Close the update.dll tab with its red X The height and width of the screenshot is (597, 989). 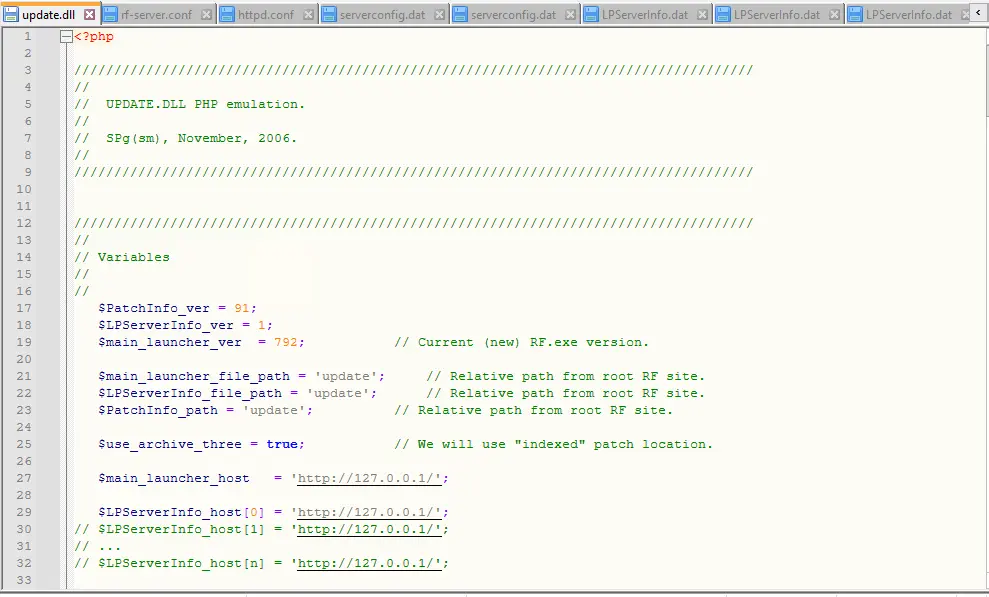pyautogui.click(x=90, y=14)
